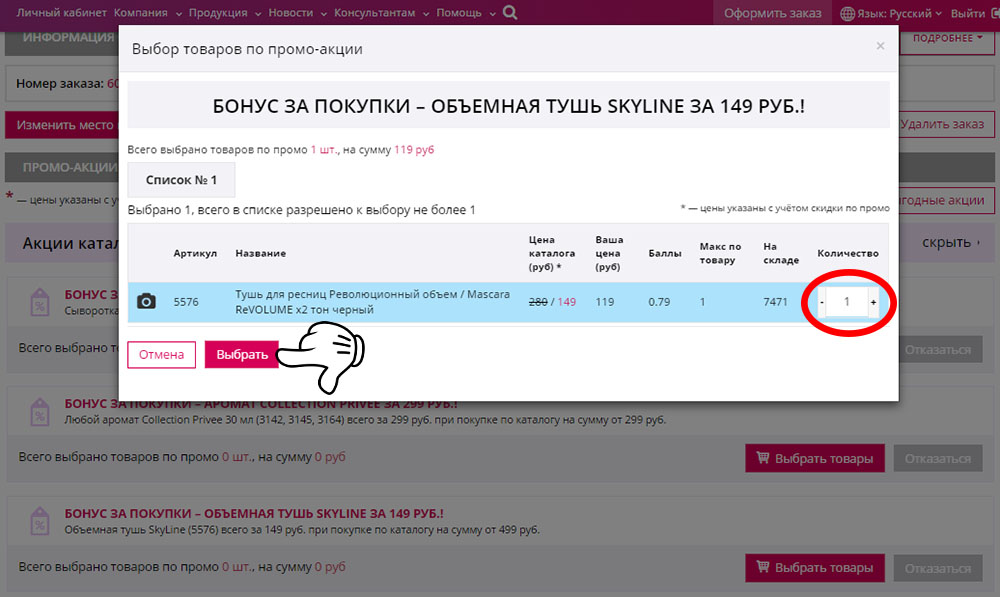Open the Продукция menu
Image resolution: width=1000 pixels, height=597 pixels.
(x=224, y=13)
